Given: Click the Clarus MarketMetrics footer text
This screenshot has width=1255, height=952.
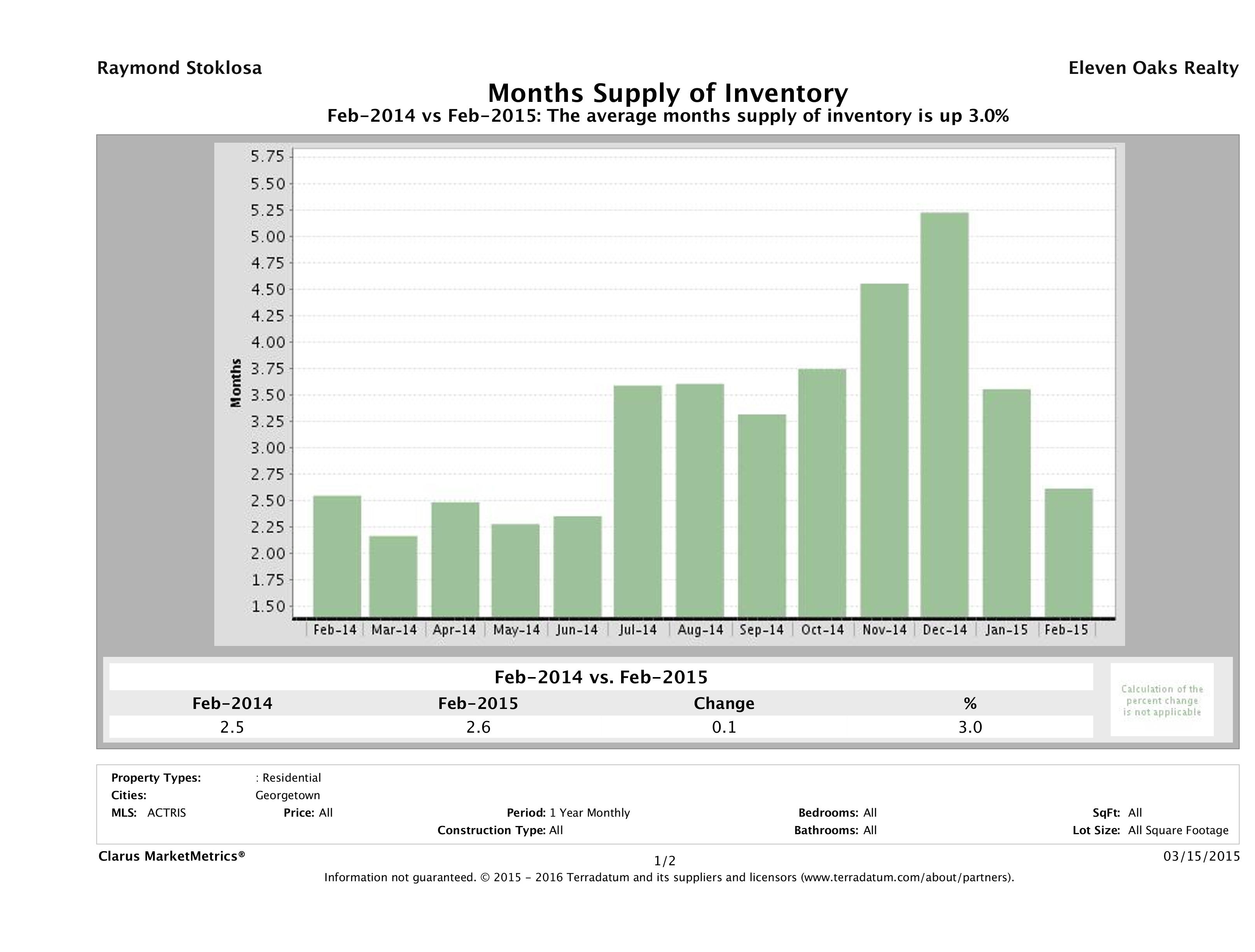Looking at the screenshot, I should 172,856.
